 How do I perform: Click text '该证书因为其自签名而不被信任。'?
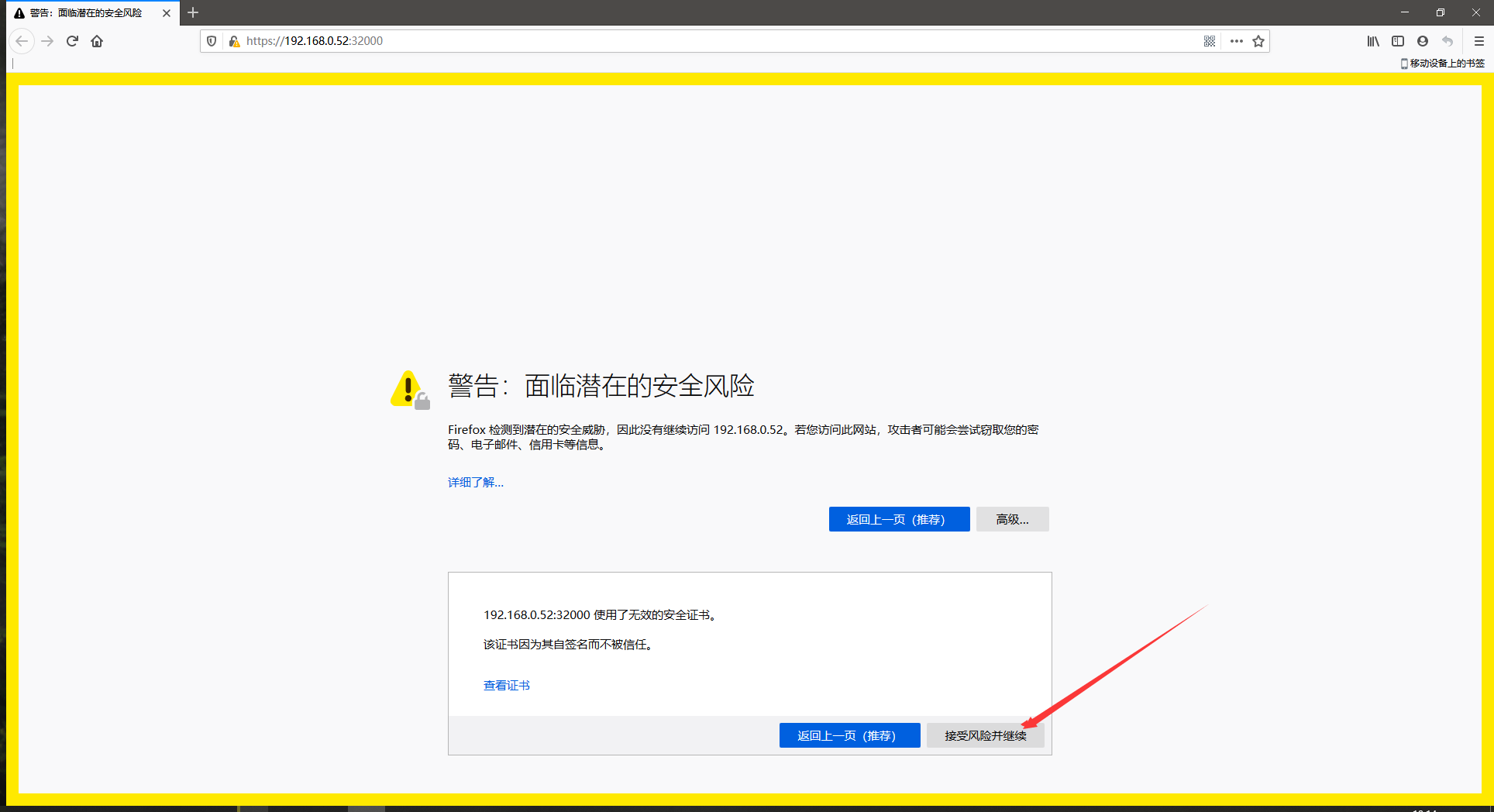[570, 644]
